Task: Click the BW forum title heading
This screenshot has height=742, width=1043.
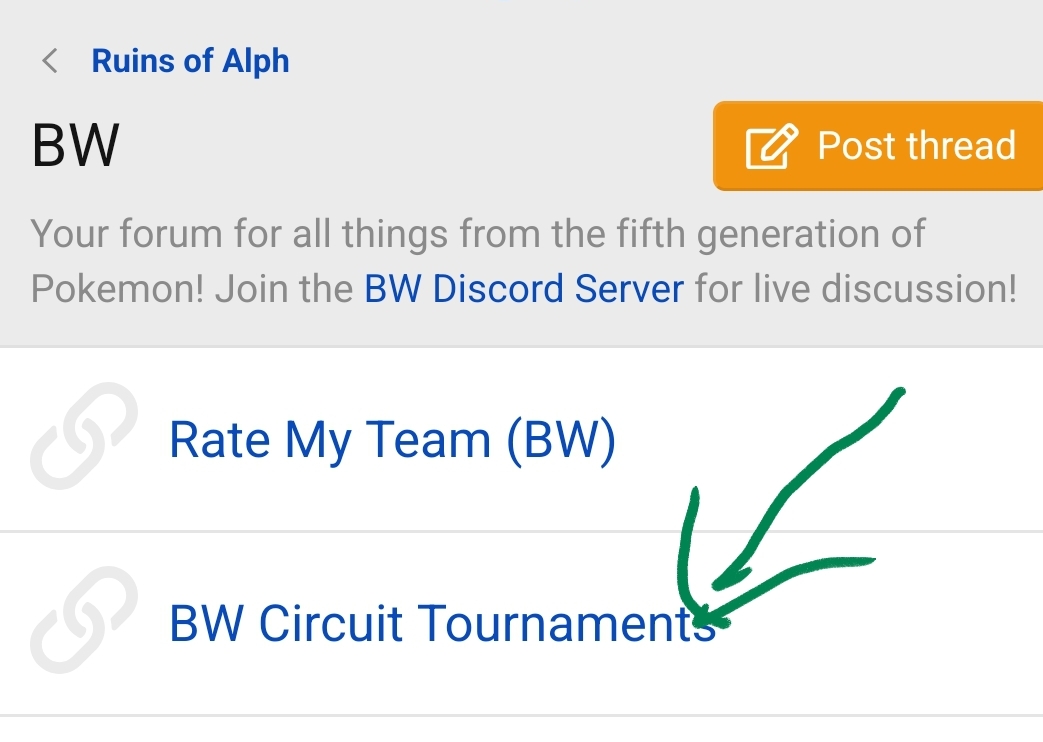Action: click(76, 146)
